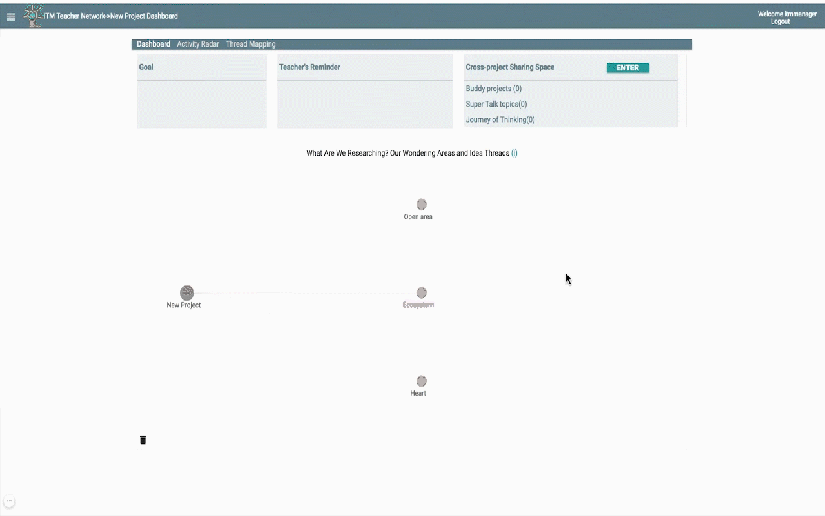Open the Thread Mapping tab
Screen dimensions: 825x516
tap(251, 45)
